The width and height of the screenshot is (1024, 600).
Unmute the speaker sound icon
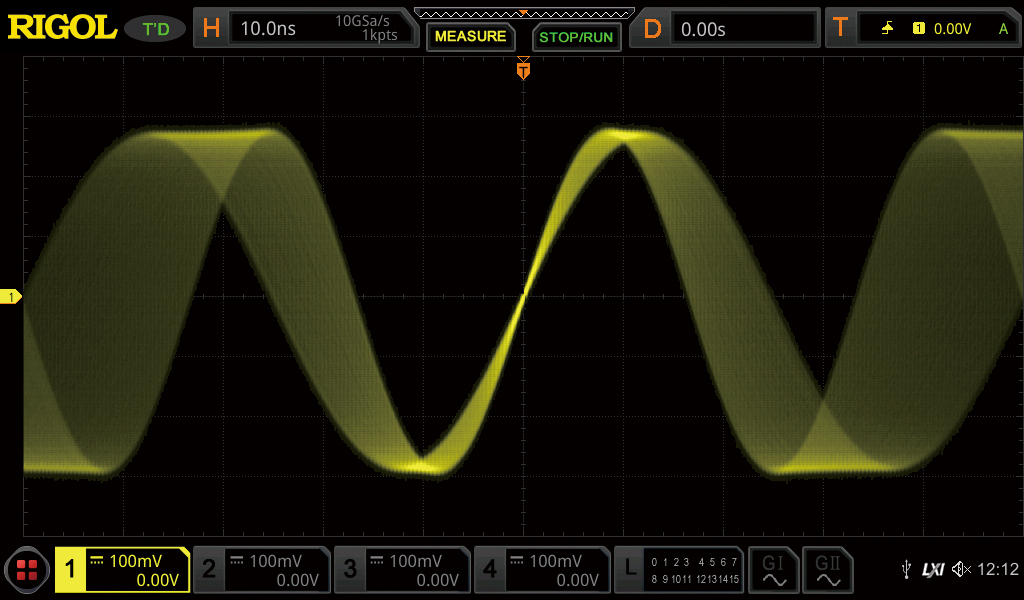961,569
